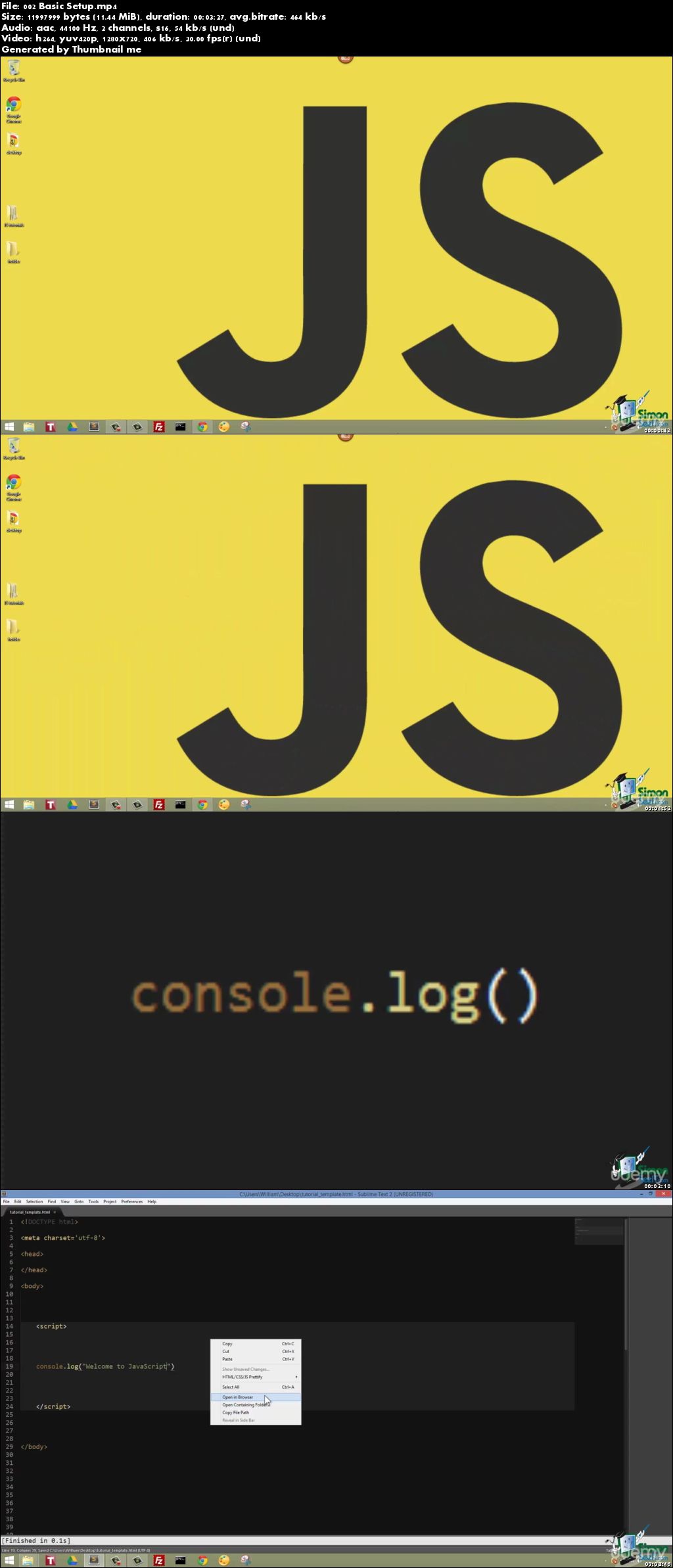Click the "[Finished in 0.1s]" build output
Viewport: 673px width, 1568px height.
click(36, 1540)
